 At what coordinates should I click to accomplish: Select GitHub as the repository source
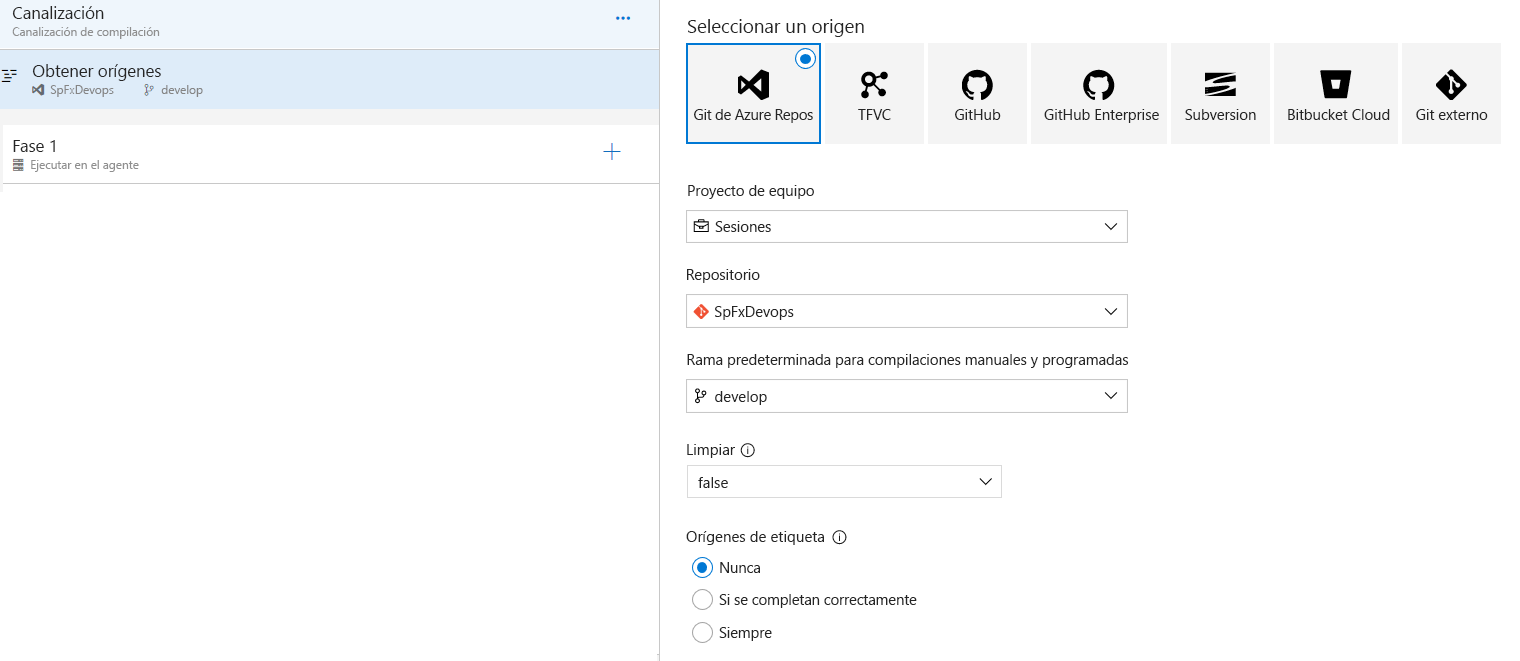977,93
